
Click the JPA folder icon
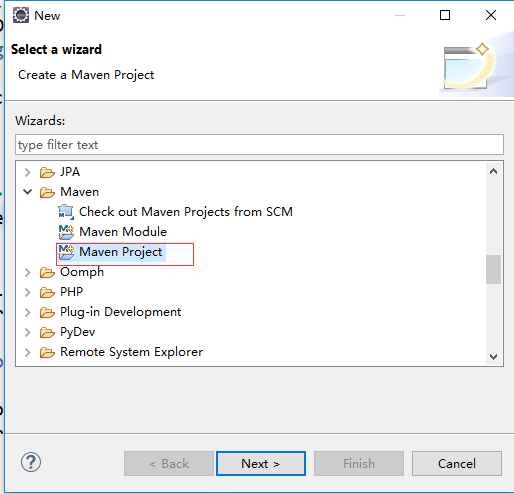click(x=47, y=172)
